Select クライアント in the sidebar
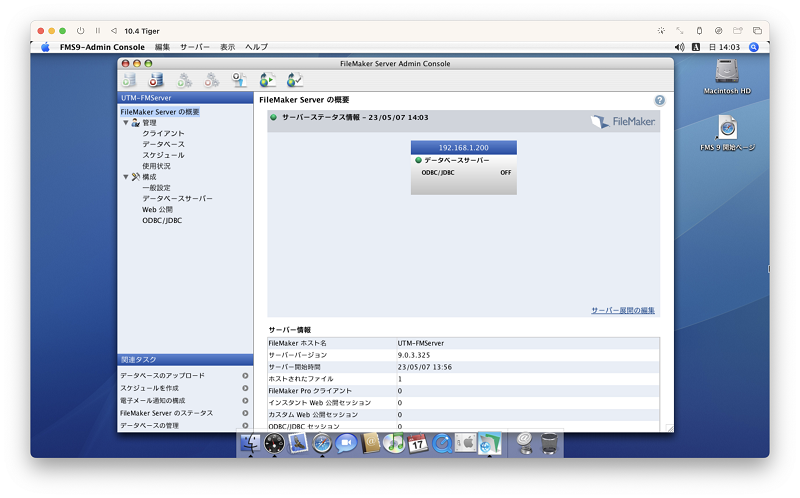This screenshot has width=800, height=498. (x=163, y=133)
